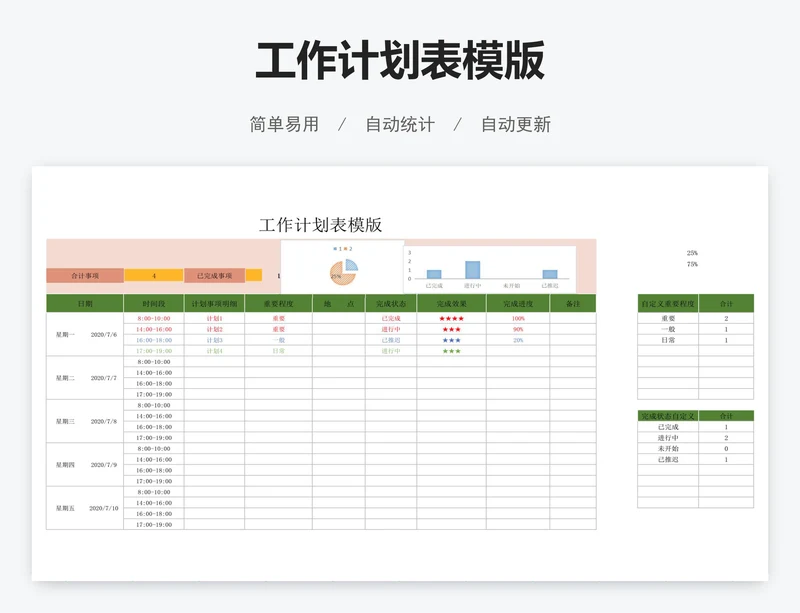Click the bar above 已推迟 in chart

550,274
